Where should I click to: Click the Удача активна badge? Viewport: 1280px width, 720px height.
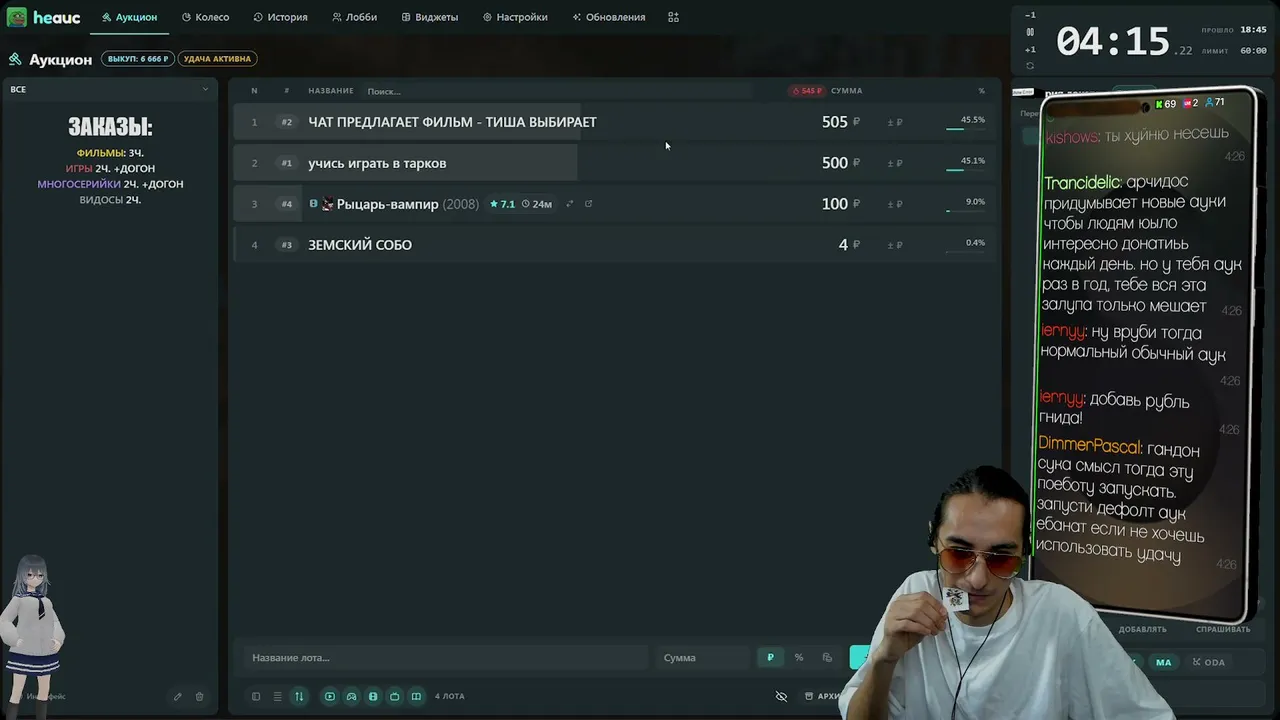(x=218, y=59)
